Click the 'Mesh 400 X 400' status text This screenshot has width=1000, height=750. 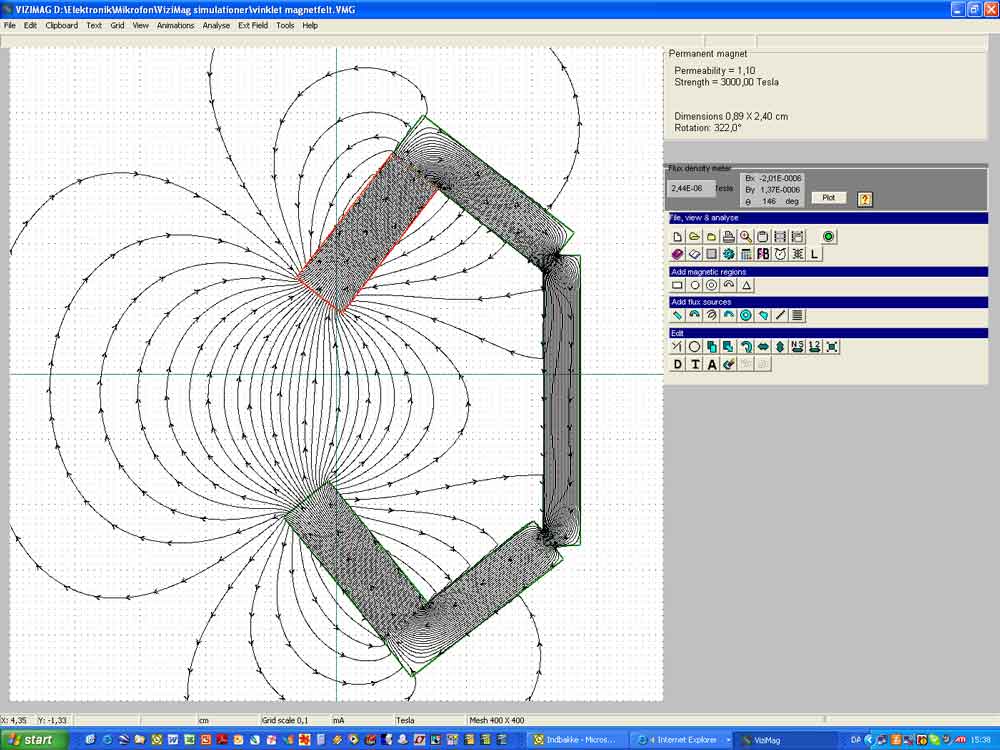point(497,720)
